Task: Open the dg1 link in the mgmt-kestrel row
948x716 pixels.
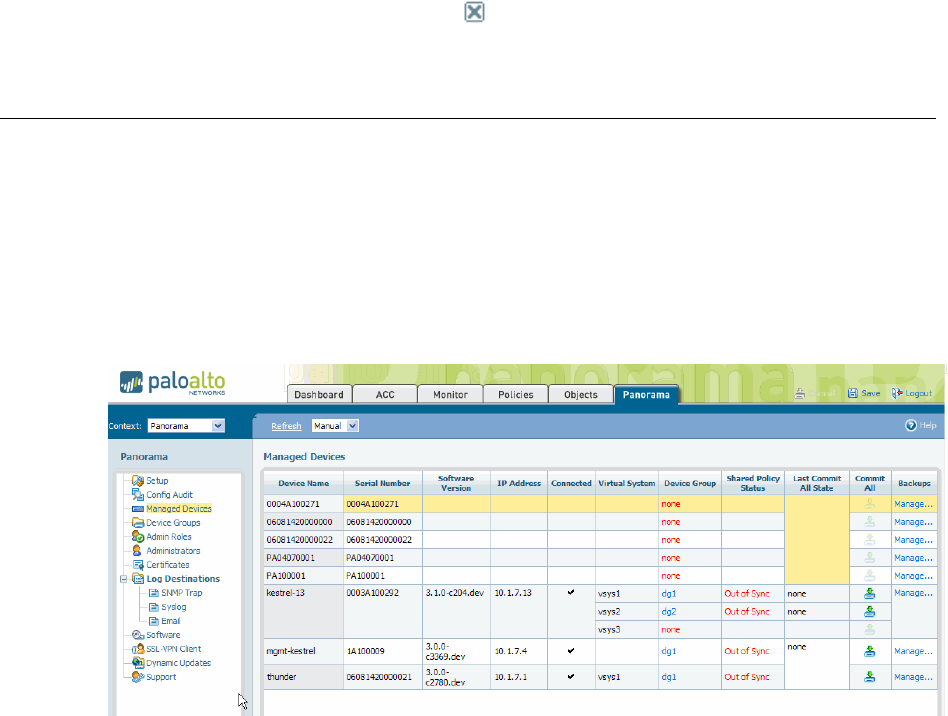Action: [x=669, y=651]
